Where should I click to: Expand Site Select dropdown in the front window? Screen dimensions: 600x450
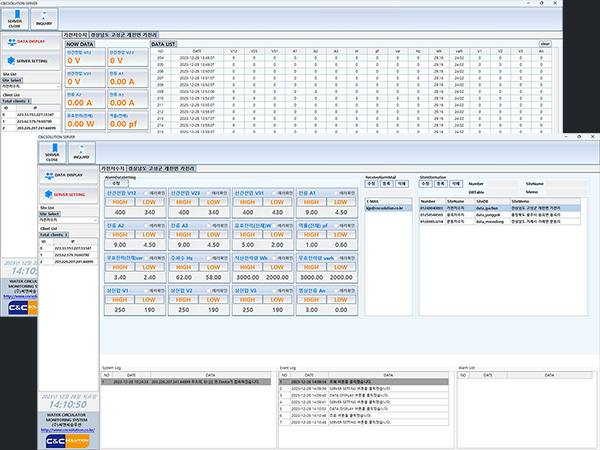pyautogui.click(x=65, y=220)
